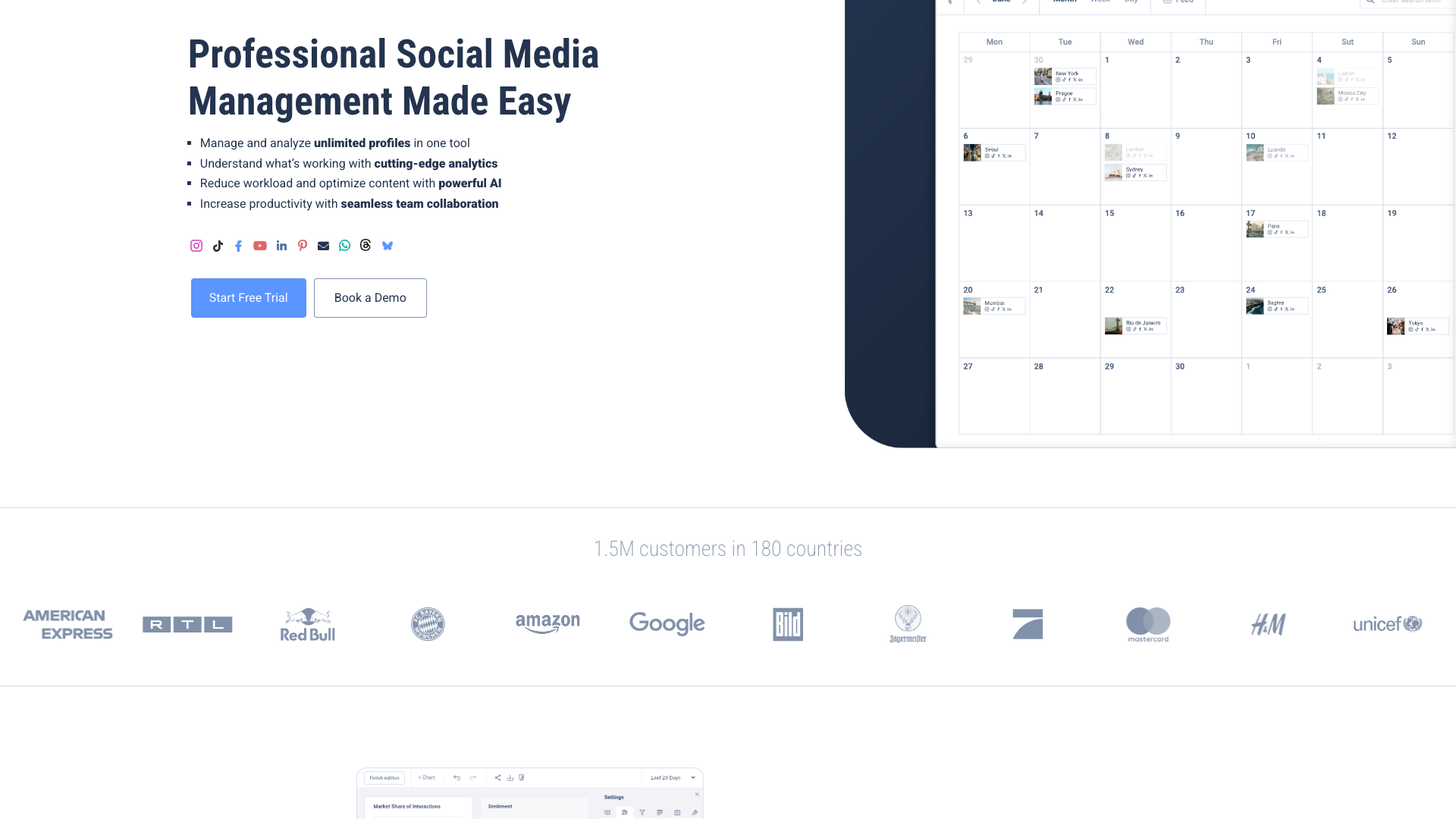This screenshot has height=819, width=1456.
Task: Select the Pinterest icon
Action: tap(302, 246)
